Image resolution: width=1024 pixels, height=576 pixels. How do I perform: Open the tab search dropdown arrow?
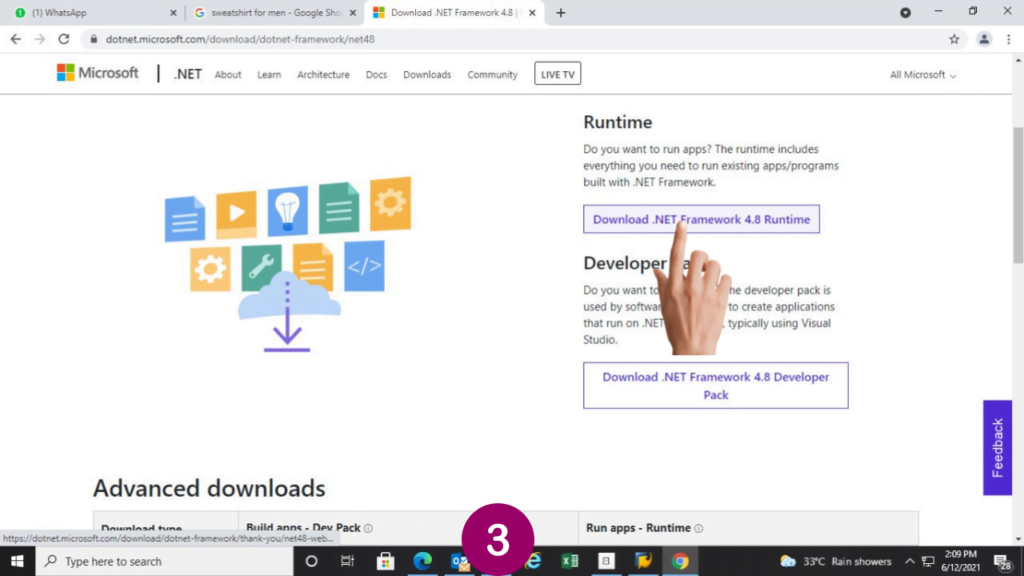coord(905,12)
